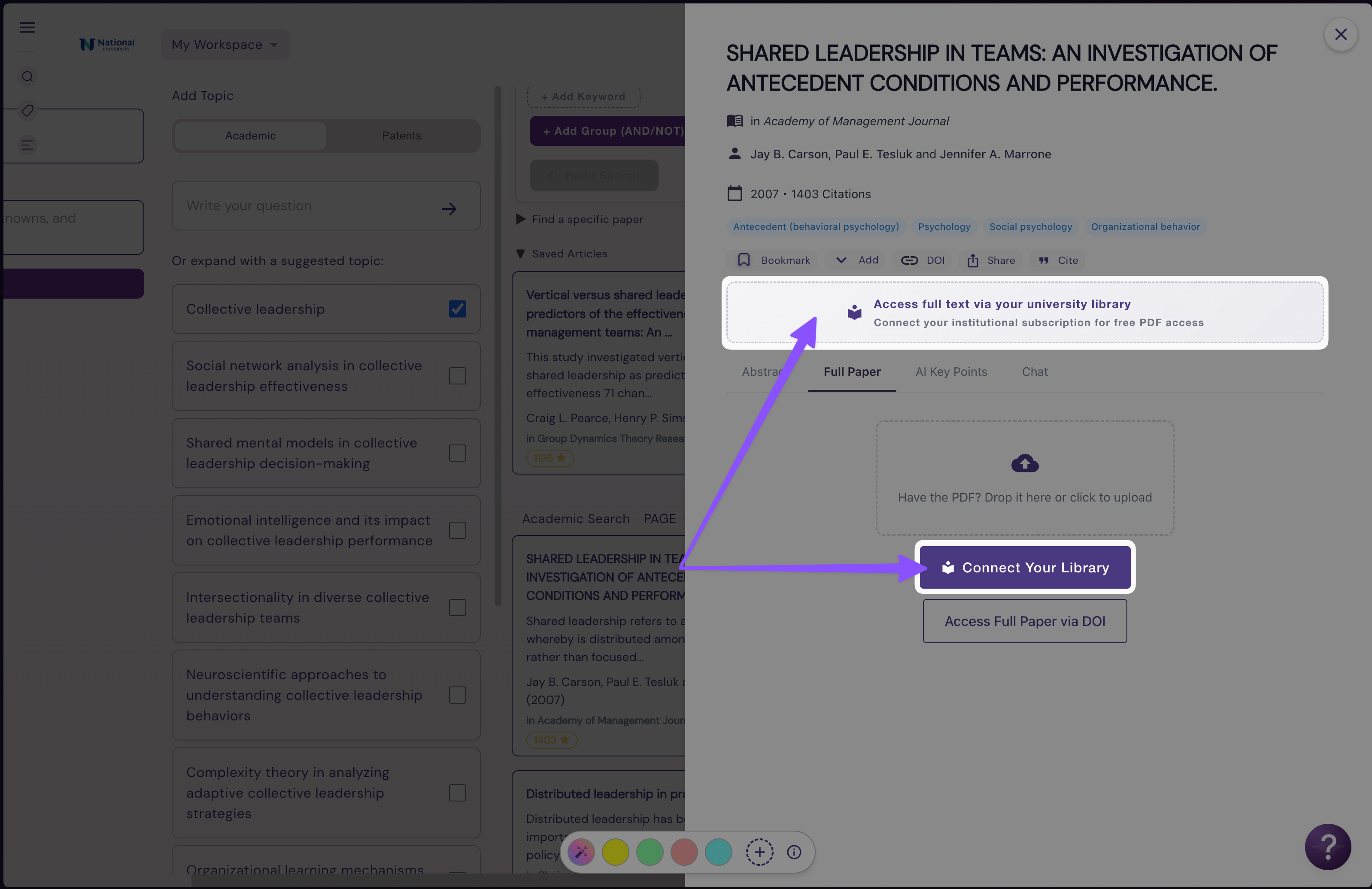Click the Social psychology tag
Image resolution: width=1372 pixels, height=889 pixels.
pyautogui.click(x=1031, y=227)
